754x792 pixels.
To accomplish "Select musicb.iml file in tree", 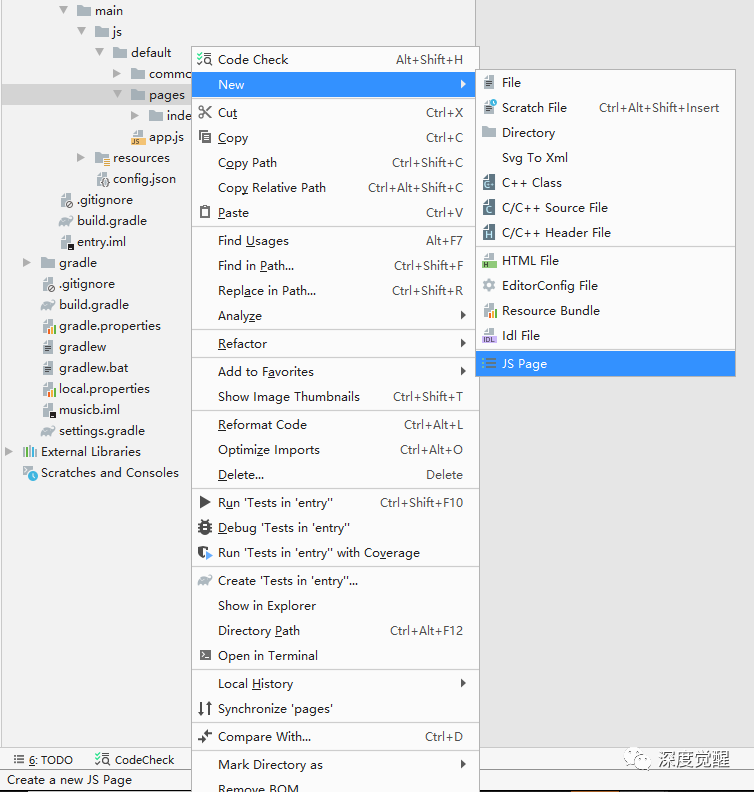I will [89, 410].
